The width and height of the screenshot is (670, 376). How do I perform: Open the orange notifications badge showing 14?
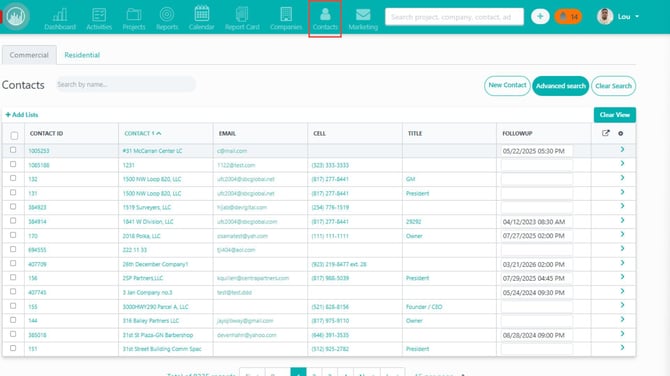(x=568, y=17)
